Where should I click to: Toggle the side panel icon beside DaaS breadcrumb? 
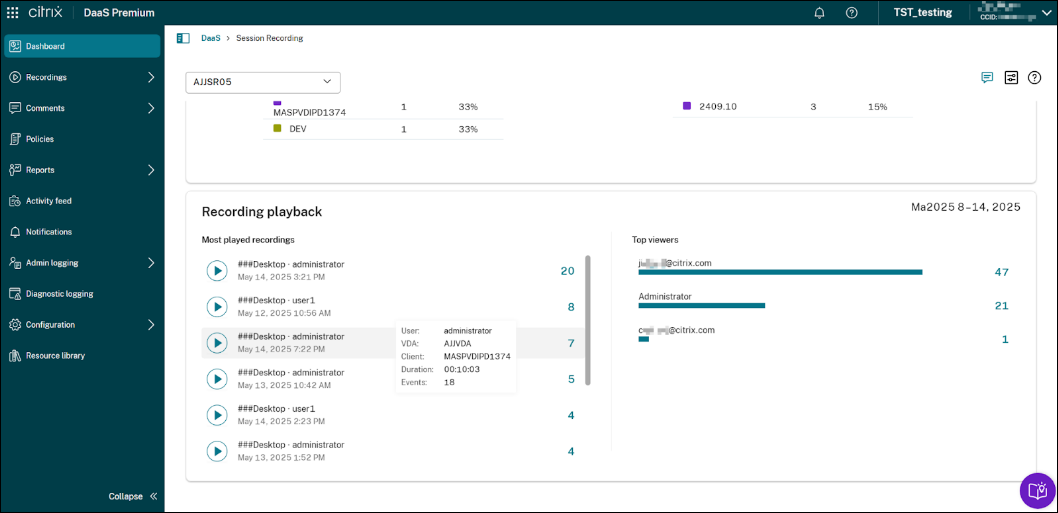coord(183,38)
